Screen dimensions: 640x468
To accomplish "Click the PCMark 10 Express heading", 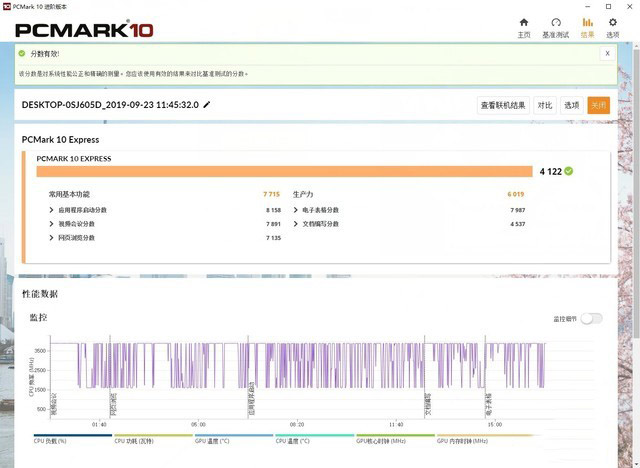I will 60,140.
